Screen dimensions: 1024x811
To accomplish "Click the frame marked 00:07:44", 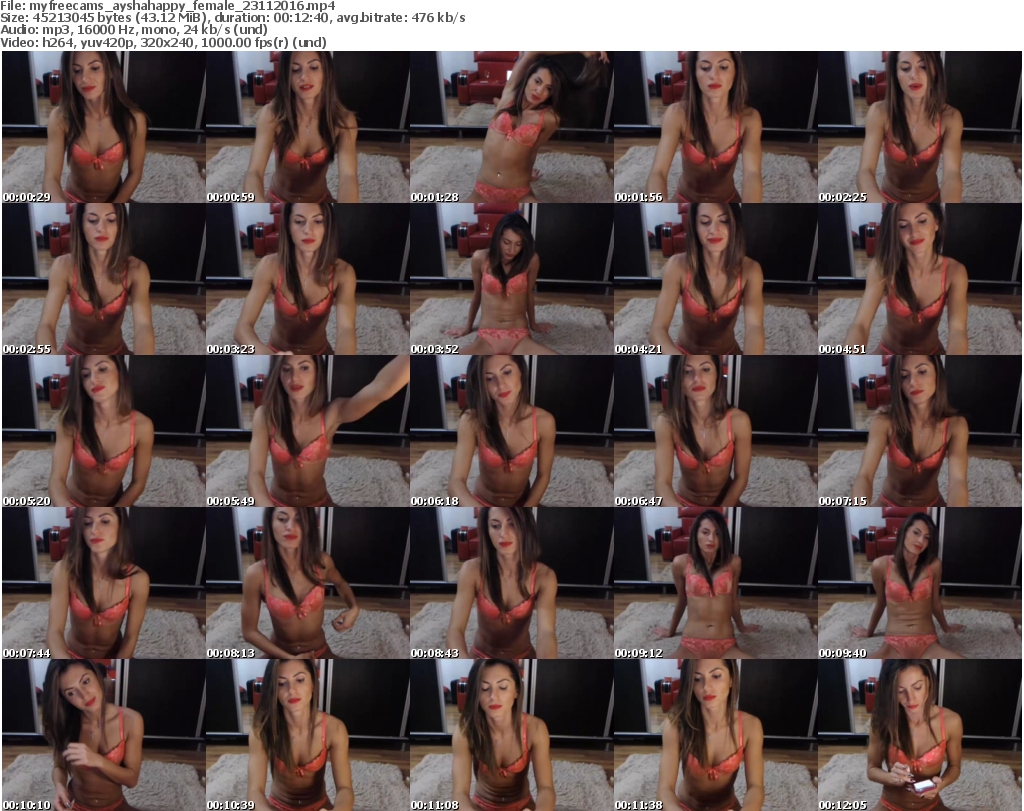I will coord(104,584).
